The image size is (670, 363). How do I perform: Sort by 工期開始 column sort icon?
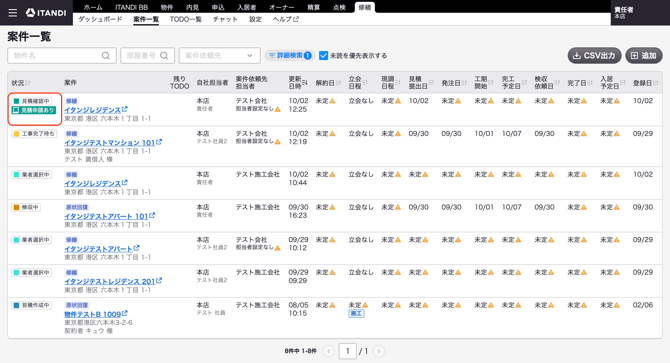(491, 82)
